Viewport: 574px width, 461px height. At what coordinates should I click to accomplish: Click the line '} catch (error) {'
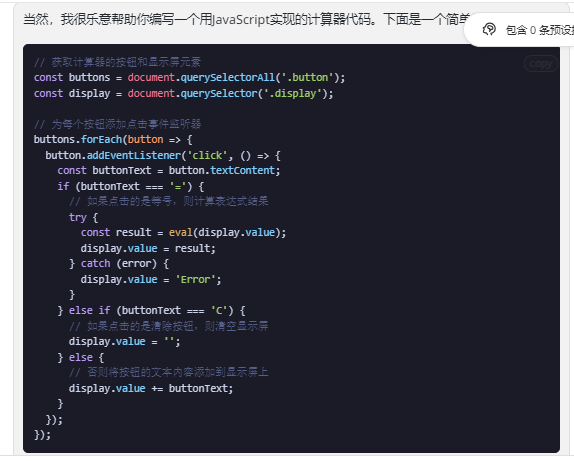pyautogui.click(x=119, y=264)
